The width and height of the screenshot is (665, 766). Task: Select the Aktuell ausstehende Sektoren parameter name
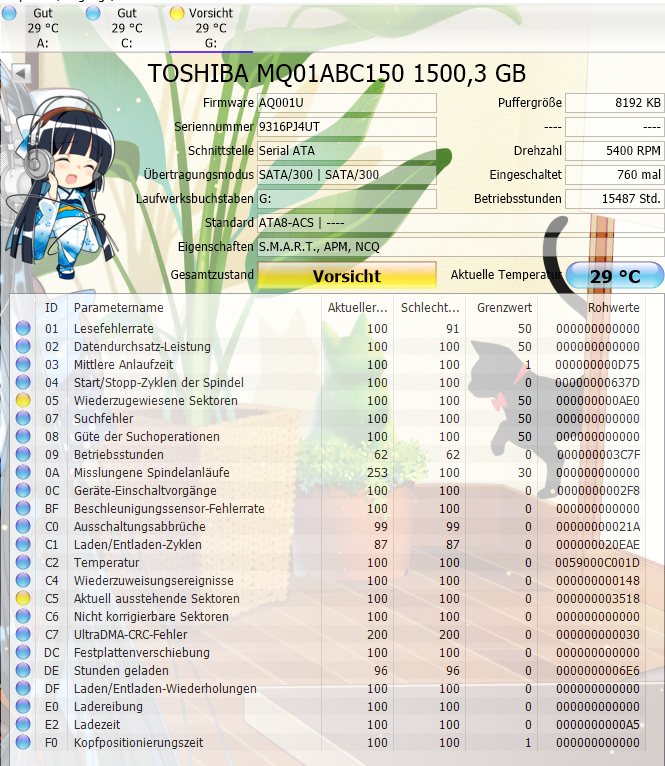tap(156, 598)
